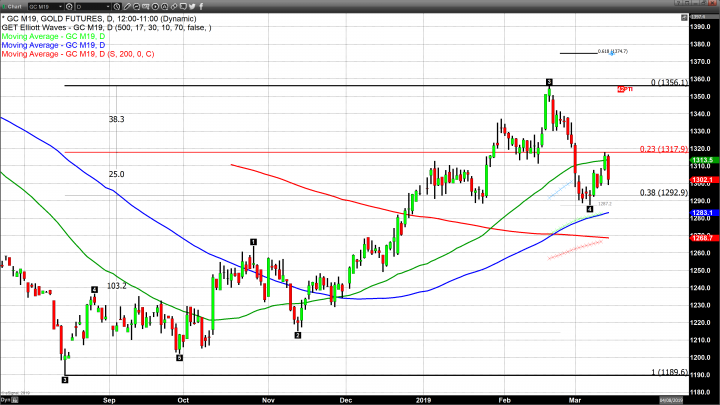Select the pencil drawing tool
Viewport: 720px width, 405px height.
click(127, 6)
